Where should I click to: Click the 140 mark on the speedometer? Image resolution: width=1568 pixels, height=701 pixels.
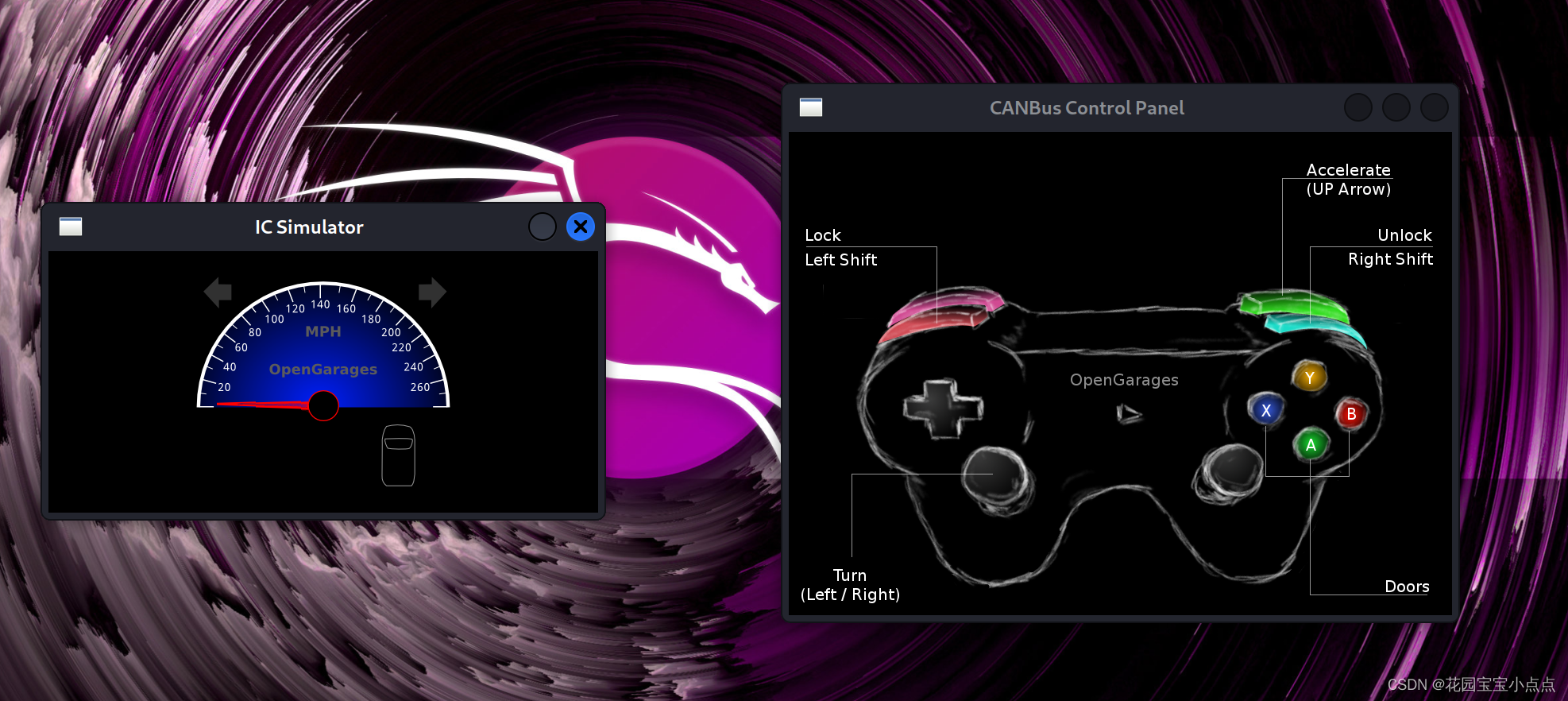click(320, 304)
